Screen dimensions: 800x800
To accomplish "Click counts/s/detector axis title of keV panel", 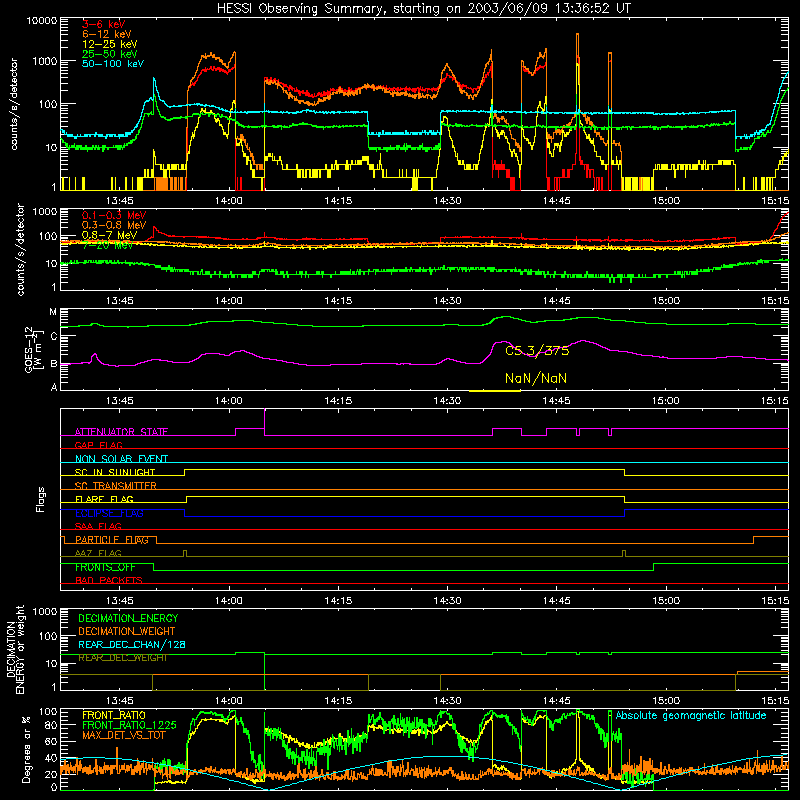I will pos(14,104).
